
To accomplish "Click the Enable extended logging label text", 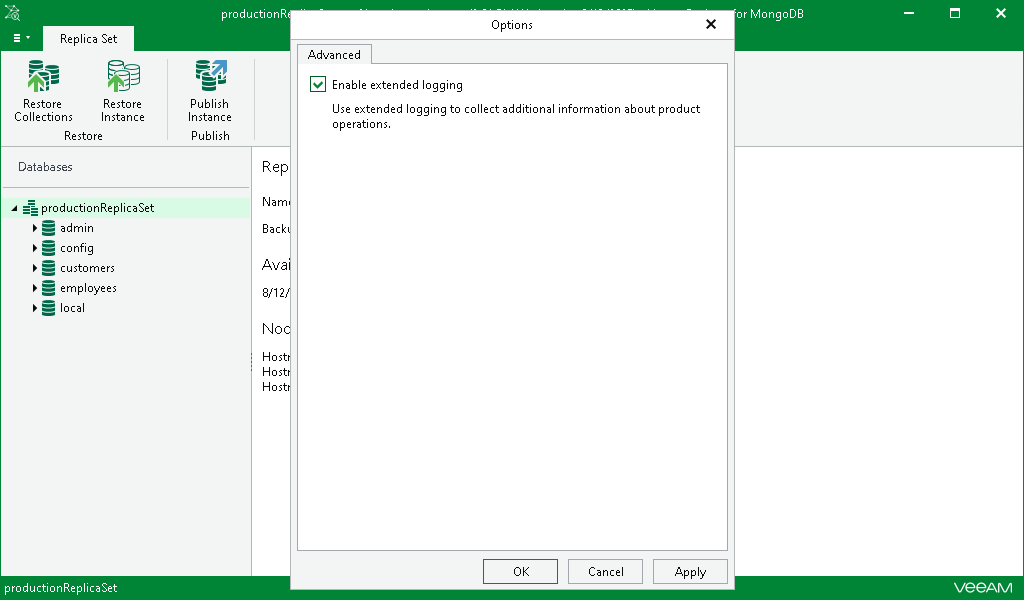I will 397,85.
